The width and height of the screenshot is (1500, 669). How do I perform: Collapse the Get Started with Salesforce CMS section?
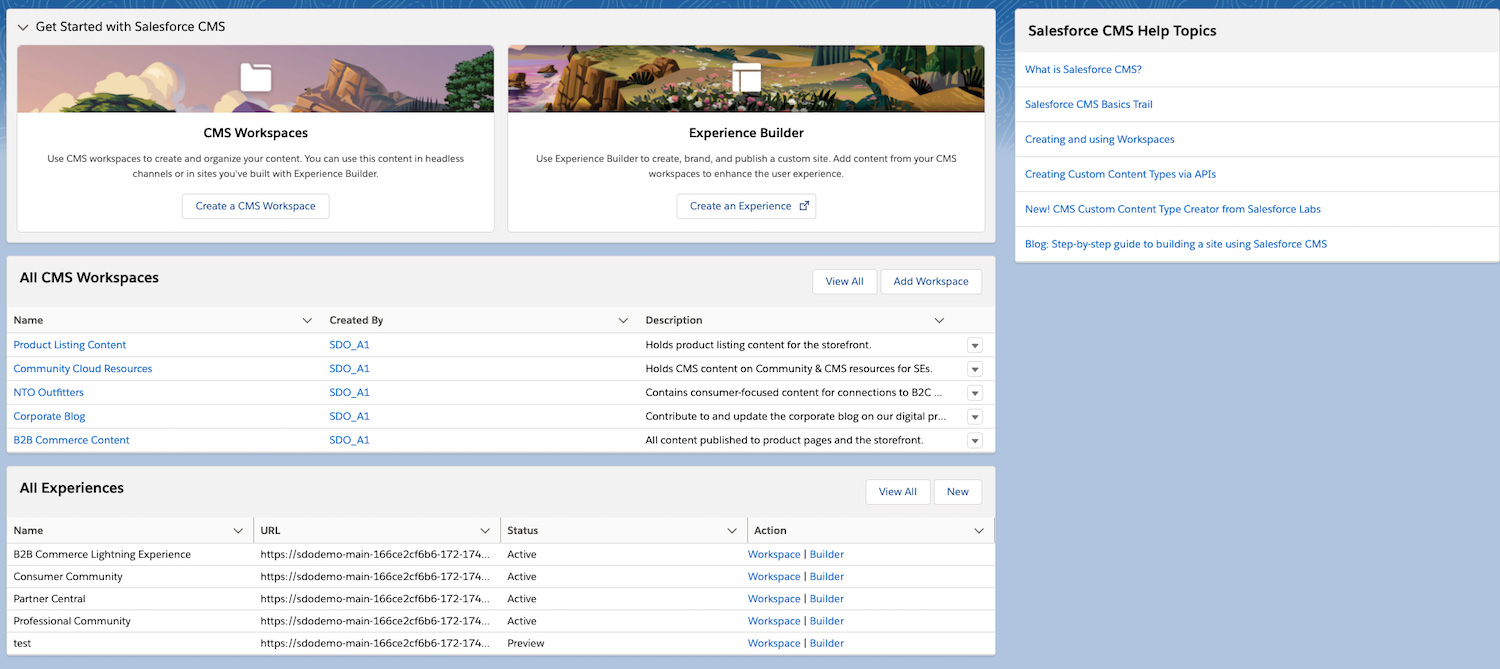23,27
